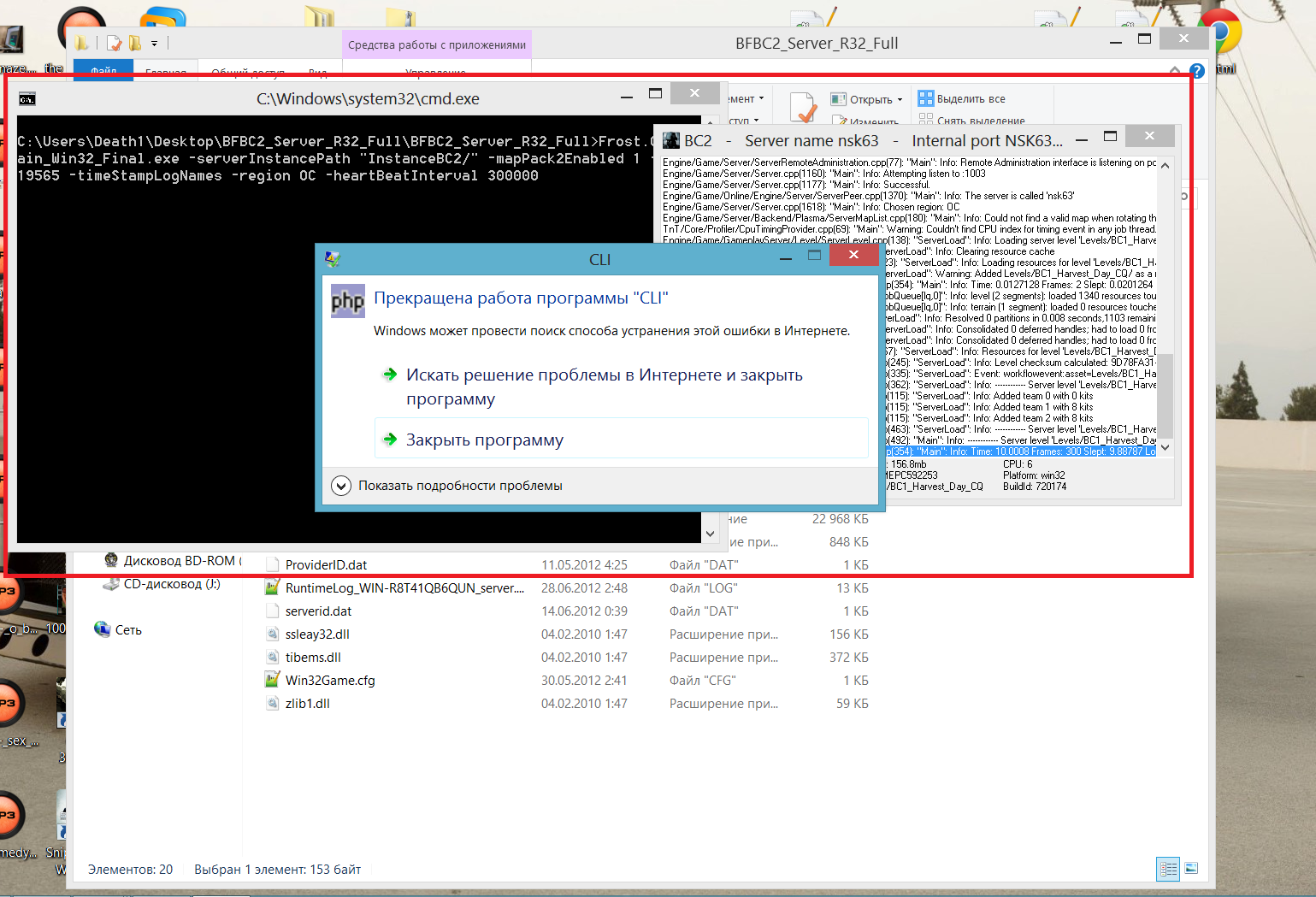Click the Win32Game.cfg file icon
1316x897 pixels.
[273, 680]
